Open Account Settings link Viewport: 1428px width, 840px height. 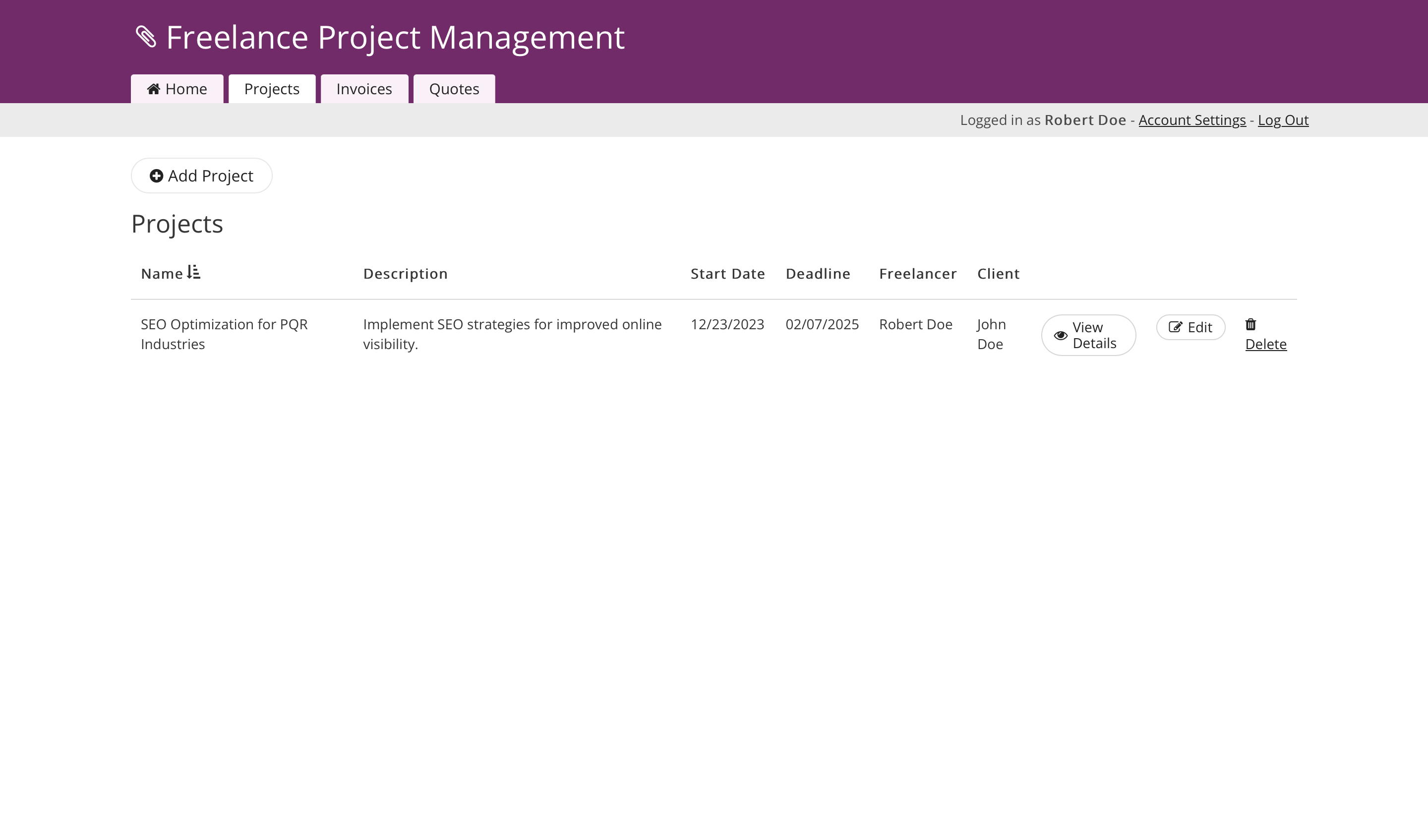point(1191,120)
